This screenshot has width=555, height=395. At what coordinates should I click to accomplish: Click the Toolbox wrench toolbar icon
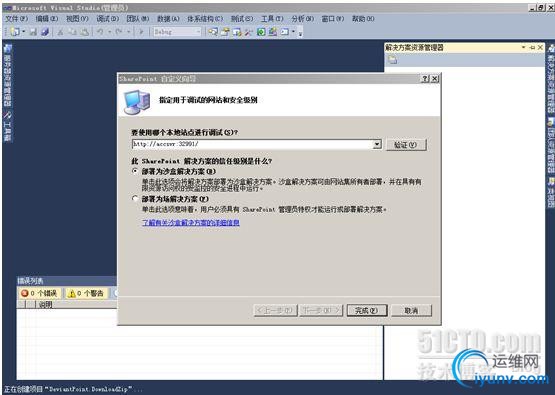click(248, 32)
